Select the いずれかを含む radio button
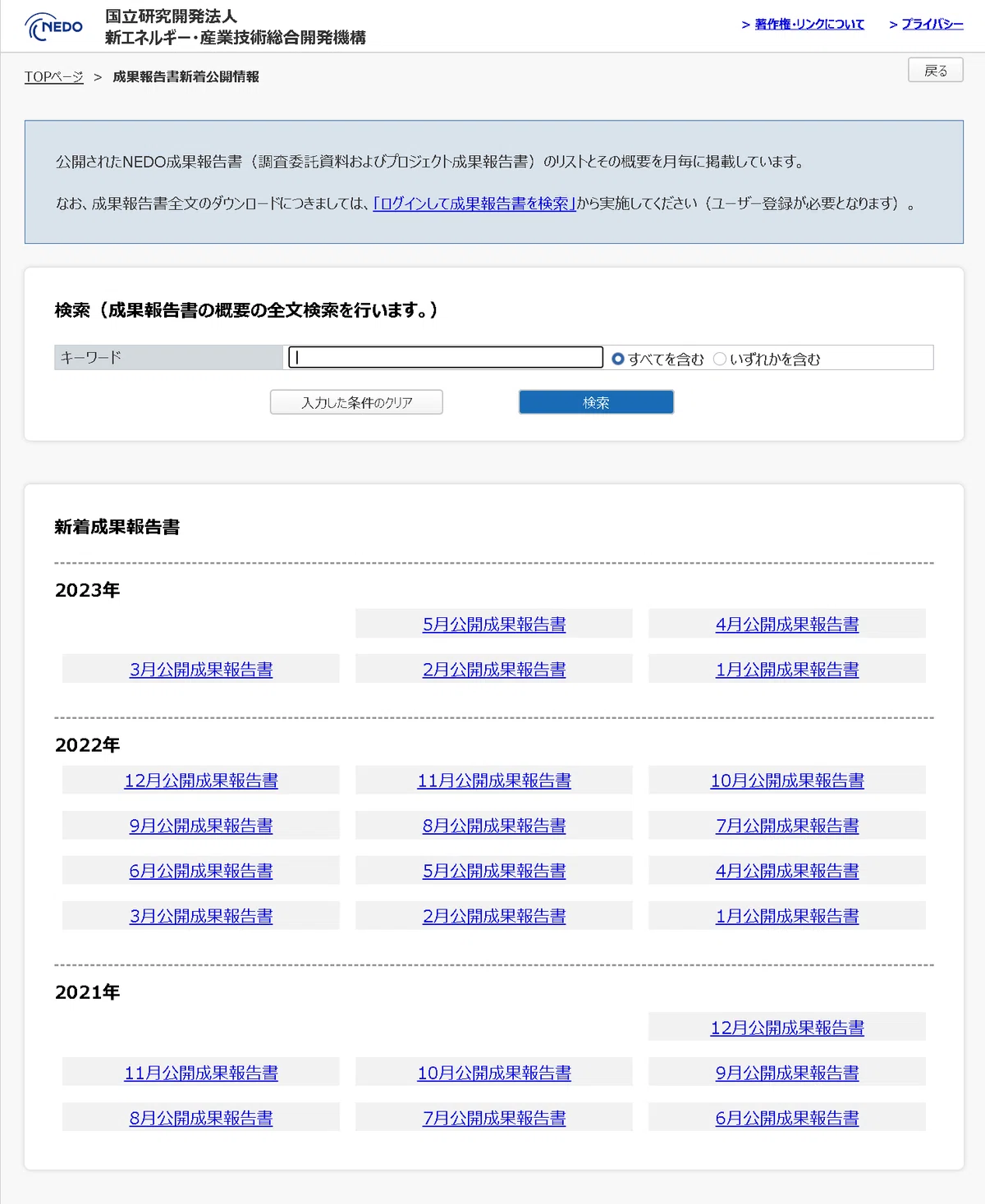This screenshot has height=1204, width=985. click(x=720, y=359)
